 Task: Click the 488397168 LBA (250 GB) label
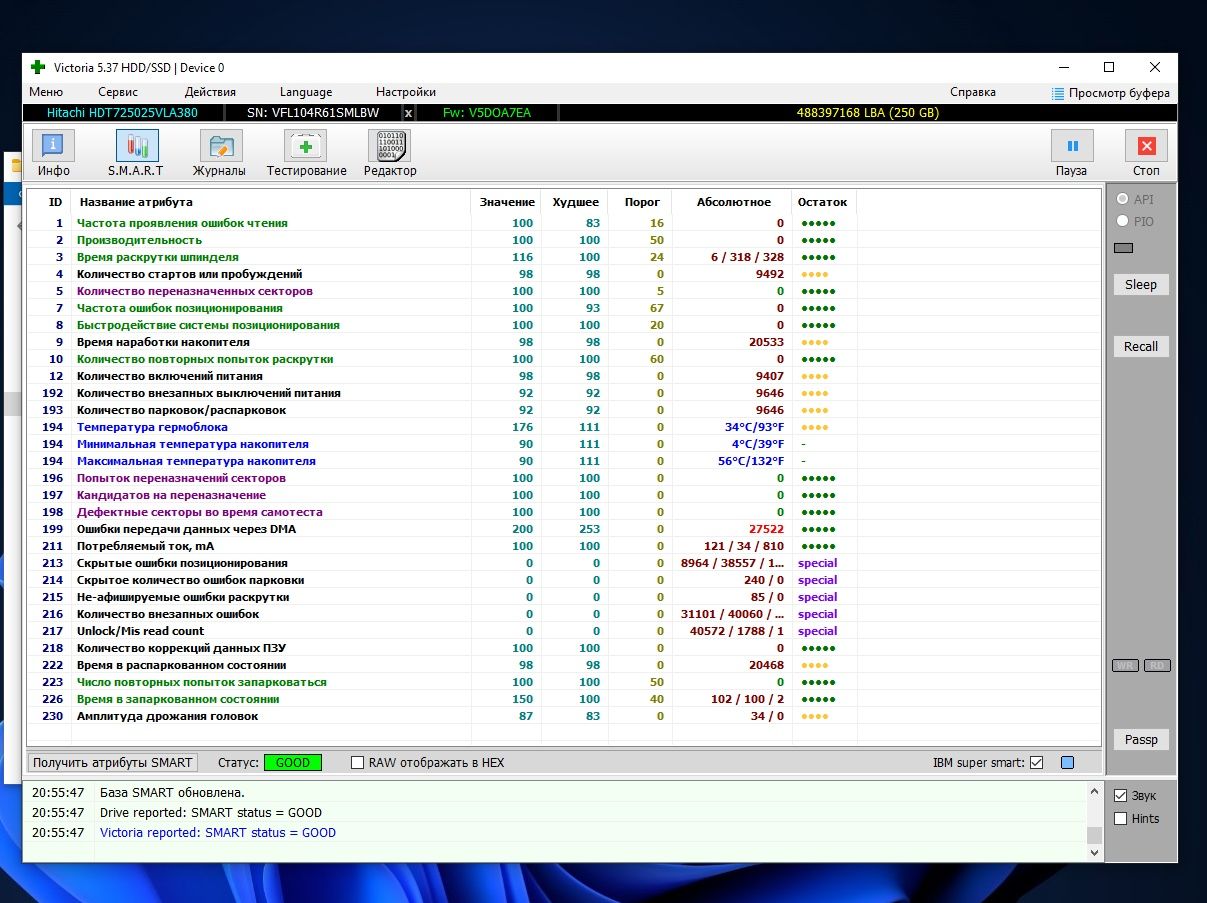pyautogui.click(x=867, y=113)
